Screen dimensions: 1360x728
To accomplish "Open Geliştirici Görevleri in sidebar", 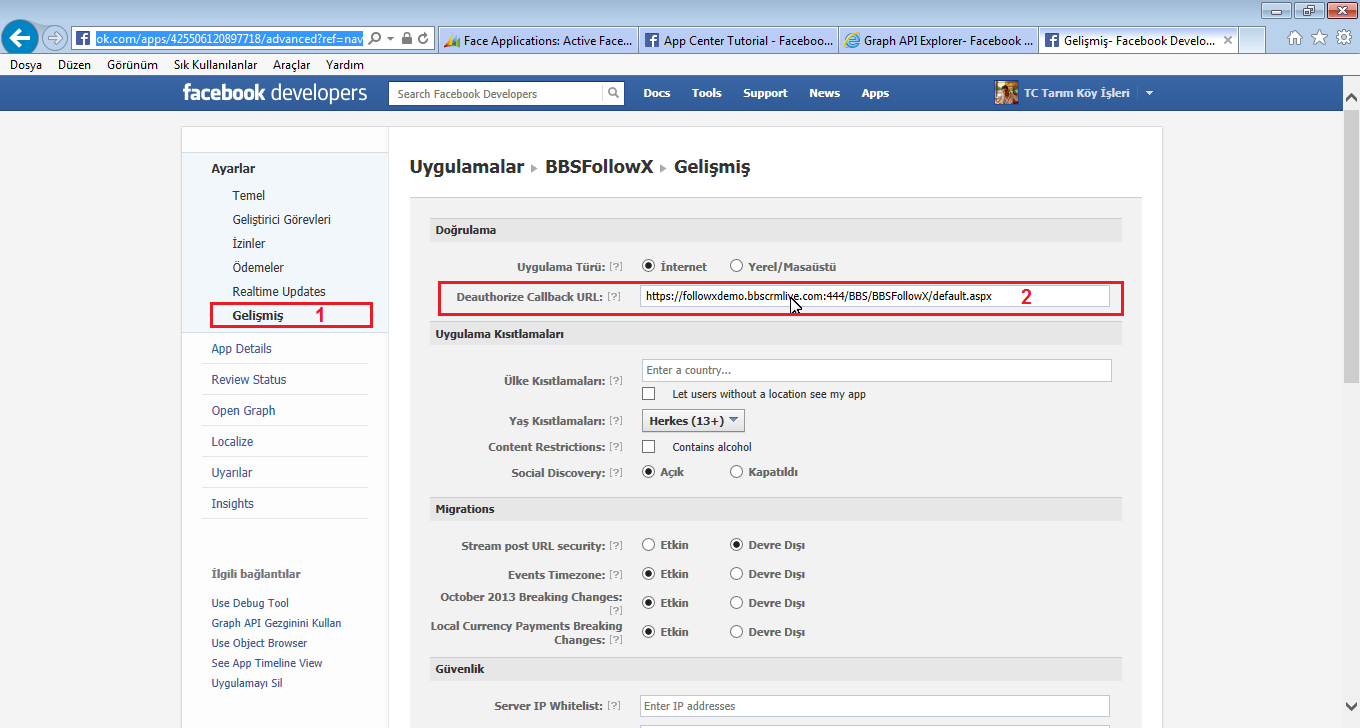I will pyautogui.click(x=281, y=220).
